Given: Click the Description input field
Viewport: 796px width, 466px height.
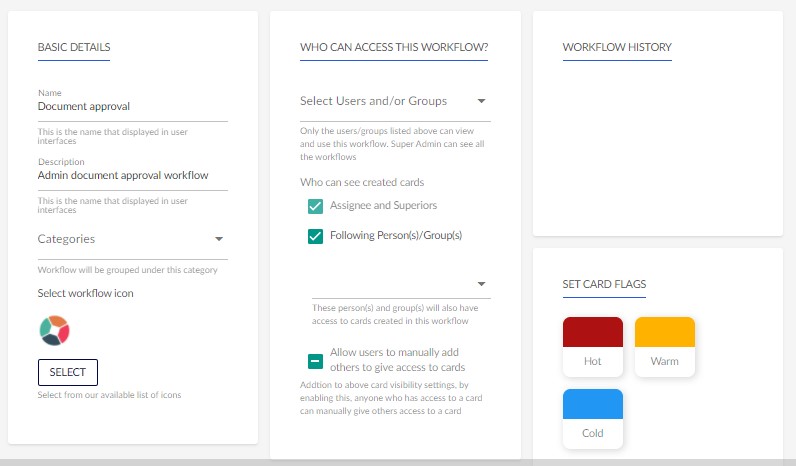Looking at the screenshot, I should (x=132, y=175).
